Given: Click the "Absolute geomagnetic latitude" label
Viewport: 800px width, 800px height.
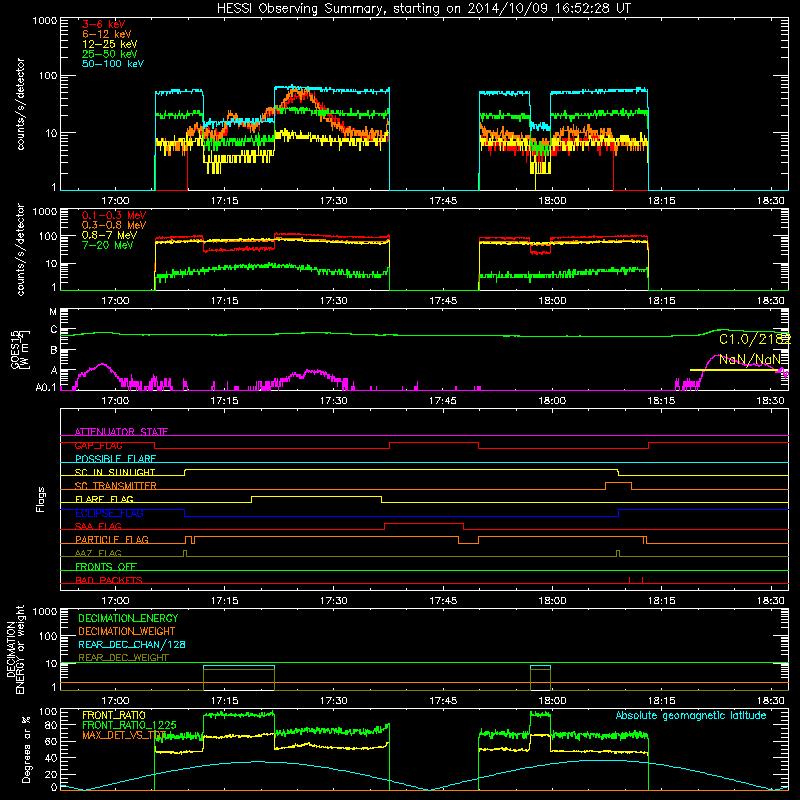Looking at the screenshot, I should pyautogui.click(x=691, y=716).
